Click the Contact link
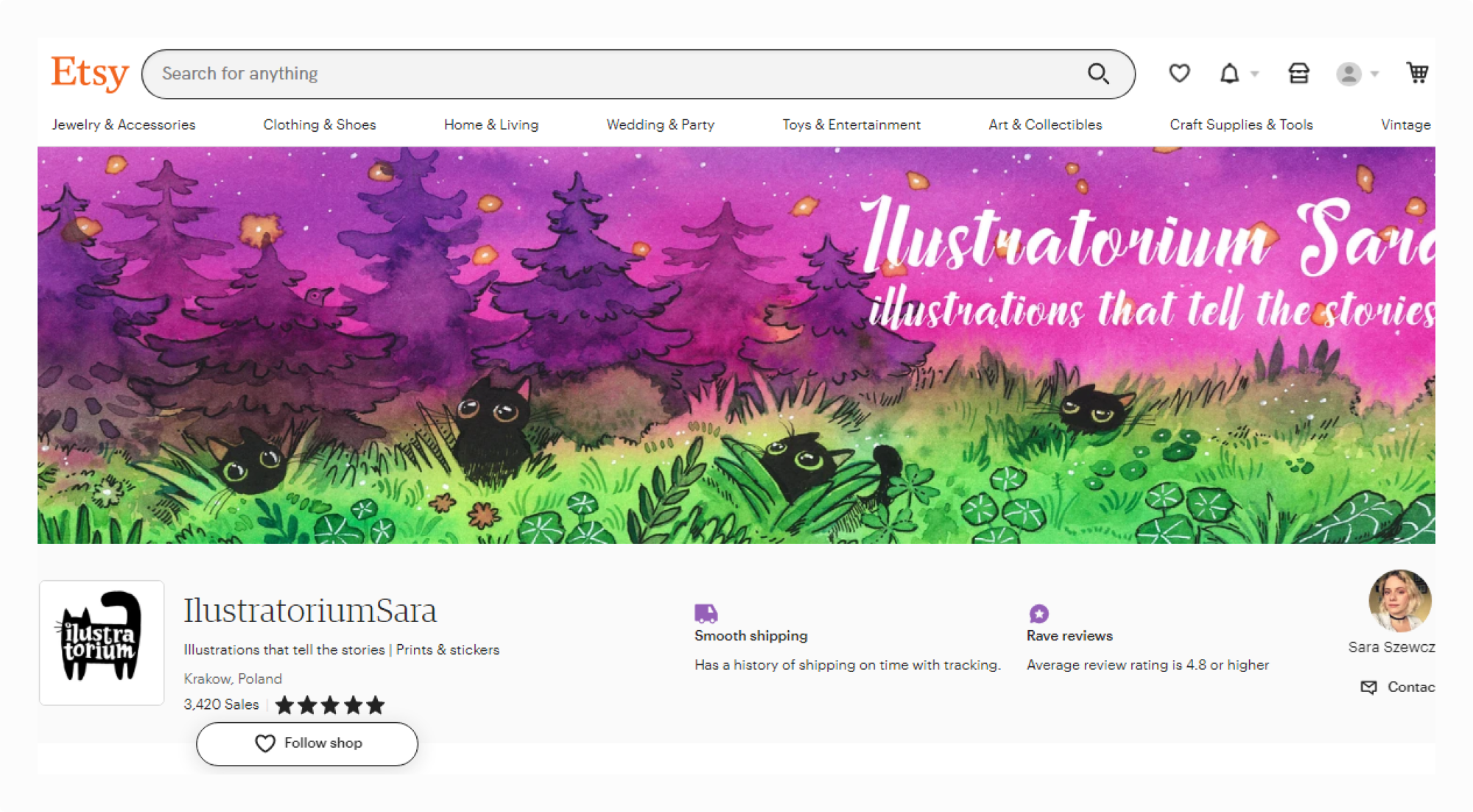The width and height of the screenshot is (1473, 812). click(x=1411, y=687)
